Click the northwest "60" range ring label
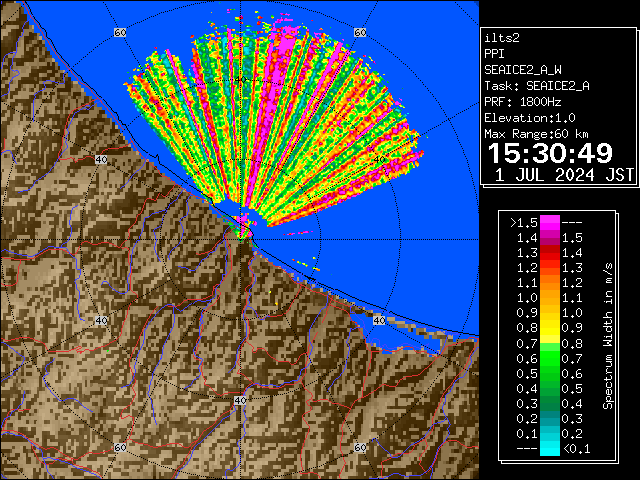This screenshot has height=480, width=640. point(120,33)
